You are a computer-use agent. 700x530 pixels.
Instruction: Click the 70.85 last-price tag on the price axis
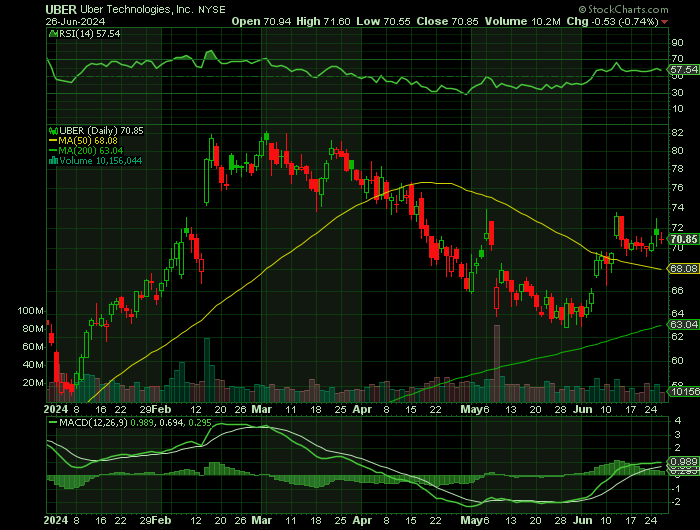(683, 239)
